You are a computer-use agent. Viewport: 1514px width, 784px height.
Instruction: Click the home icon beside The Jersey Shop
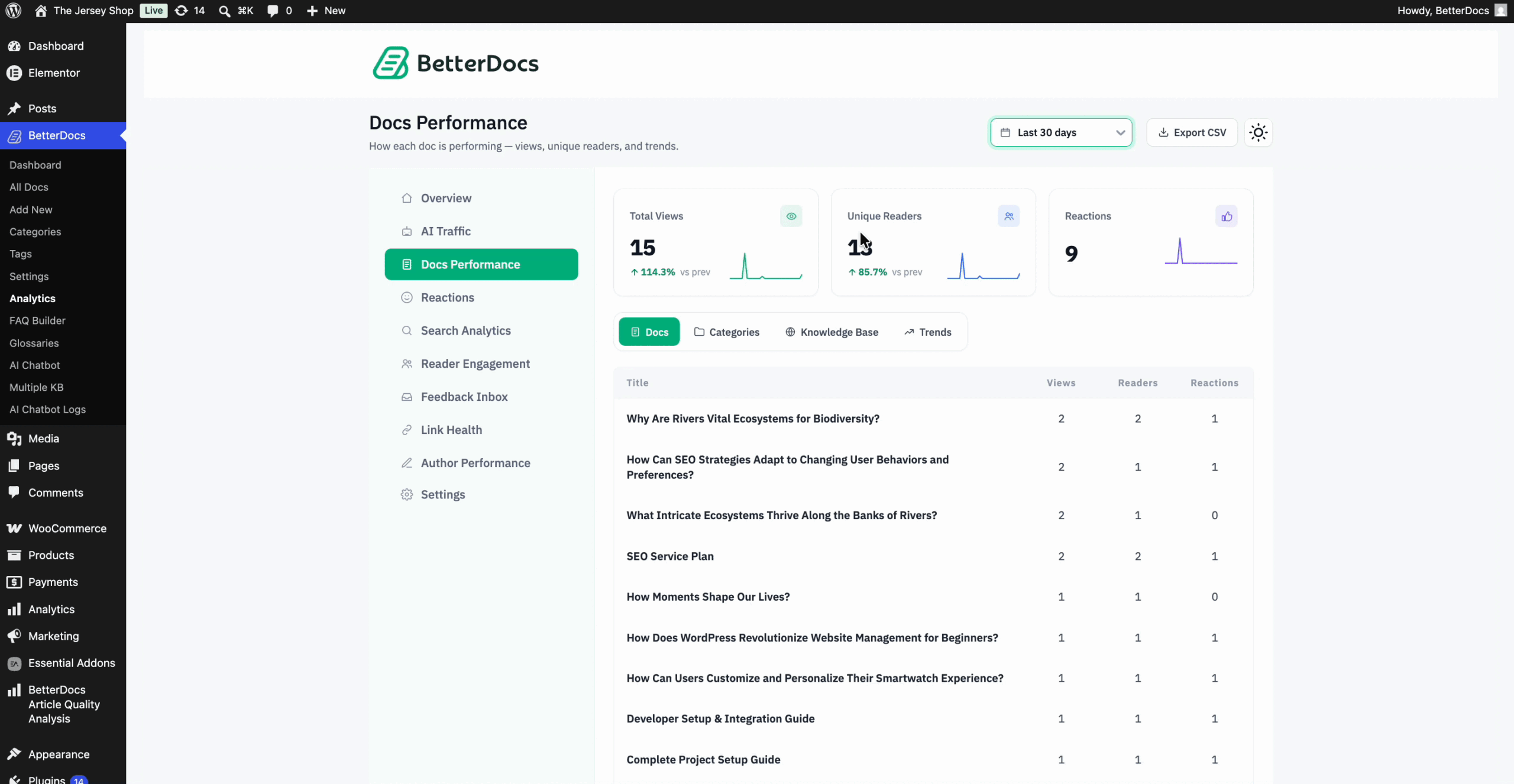(41, 11)
